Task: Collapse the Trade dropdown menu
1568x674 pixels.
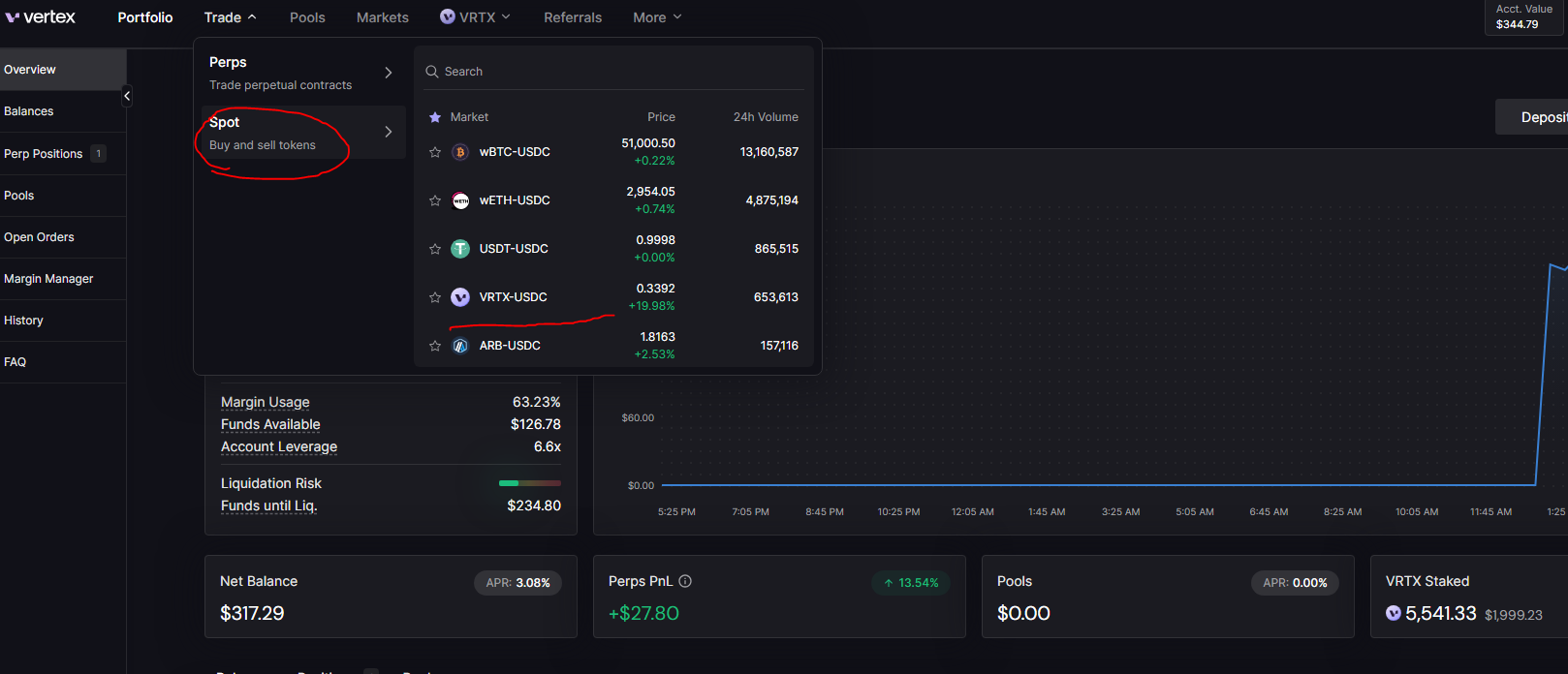Action: 231,17
